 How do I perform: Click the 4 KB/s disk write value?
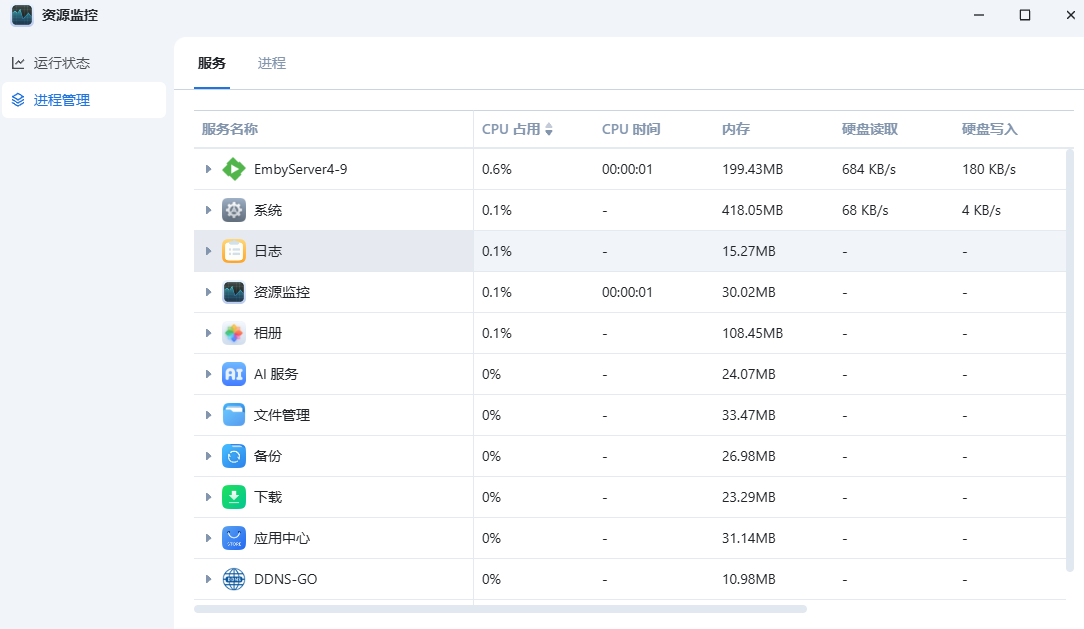pos(981,210)
